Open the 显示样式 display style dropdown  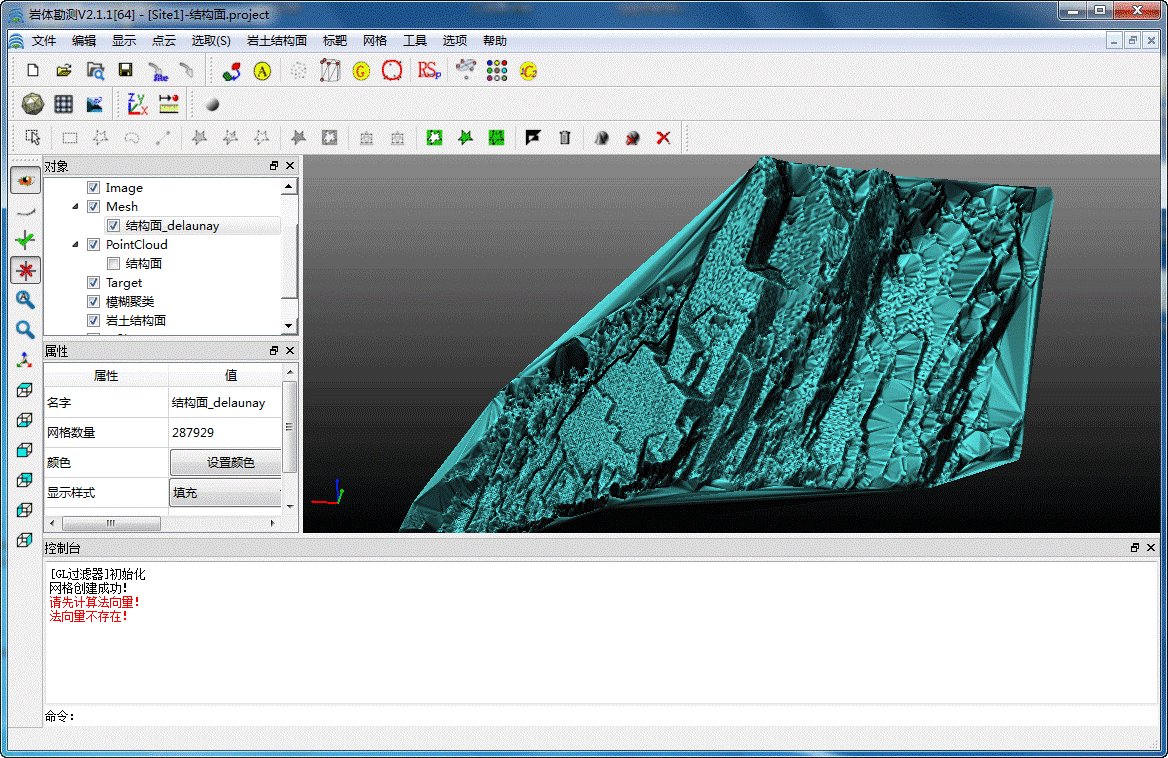click(226, 493)
